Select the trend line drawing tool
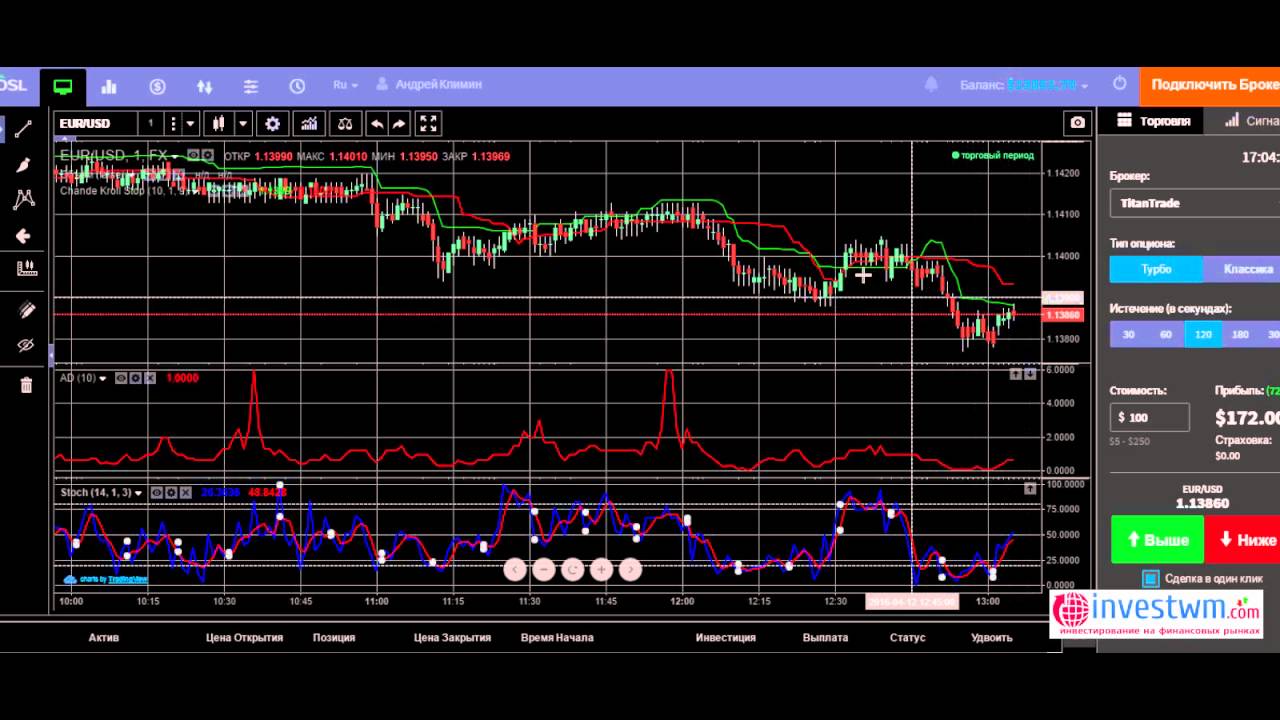 click(24, 129)
